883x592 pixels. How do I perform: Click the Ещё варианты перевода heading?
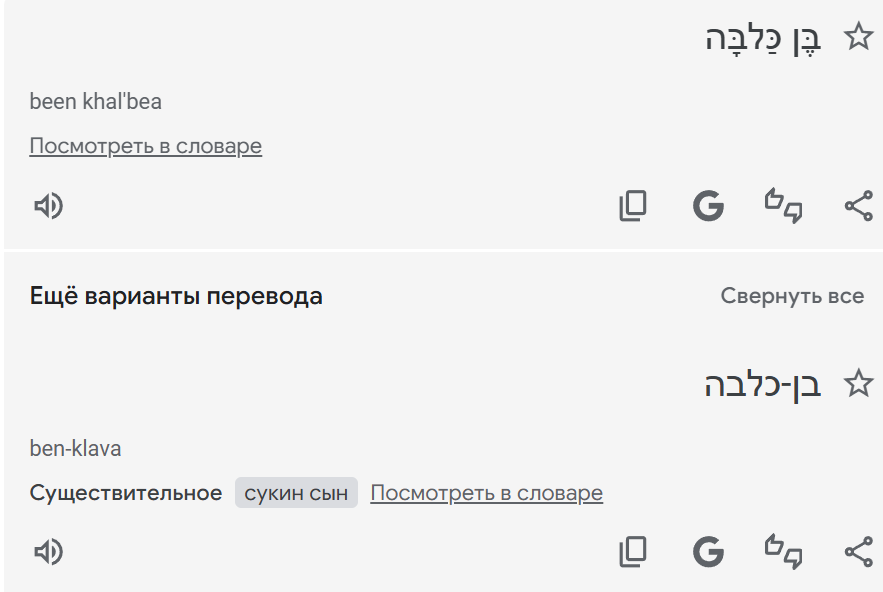(176, 296)
